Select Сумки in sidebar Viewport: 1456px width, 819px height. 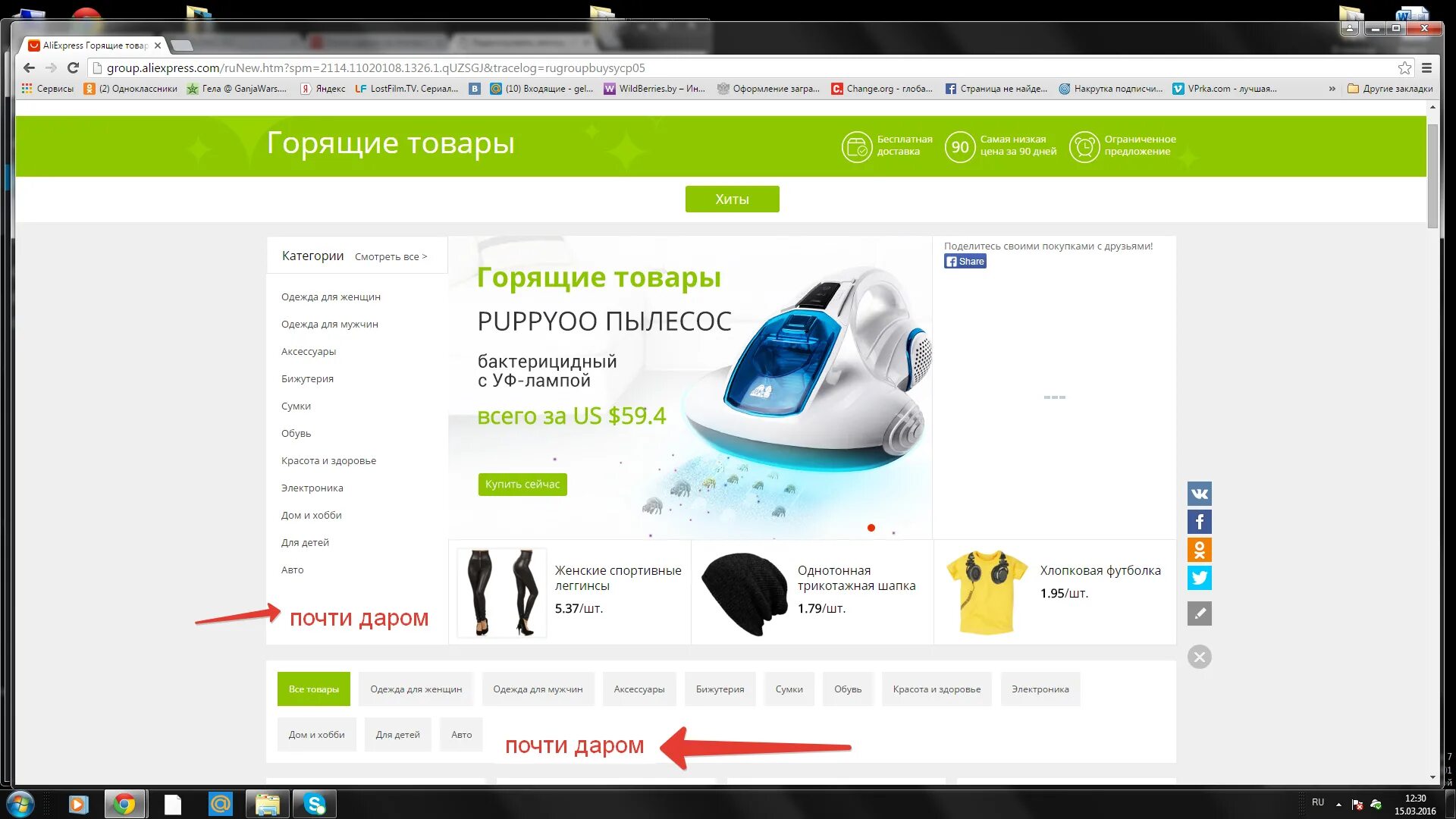296,406
